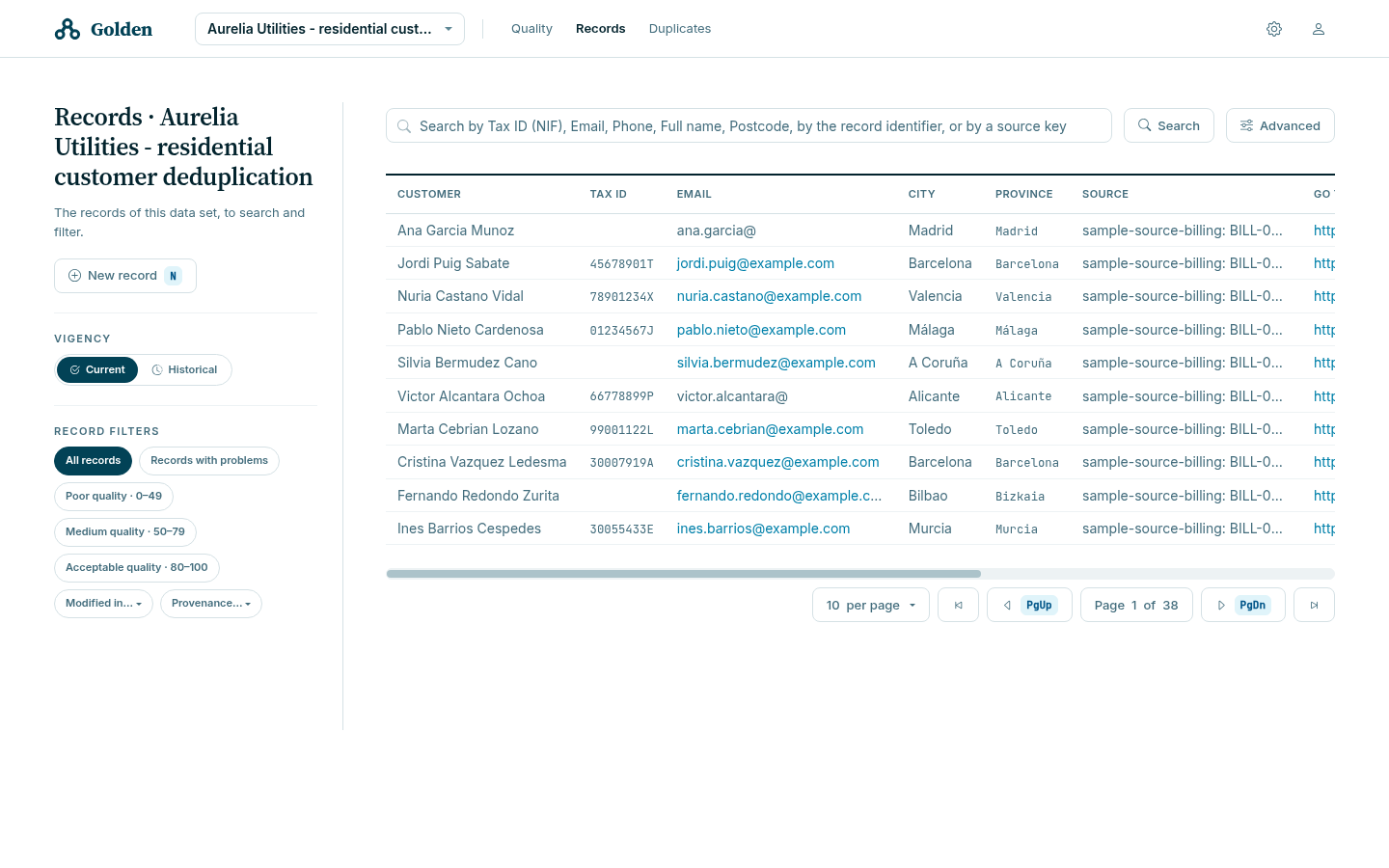The height and width of the screenshot is (868, 1389).
Task: Focus the records search input field
Action: coord(749,125)
